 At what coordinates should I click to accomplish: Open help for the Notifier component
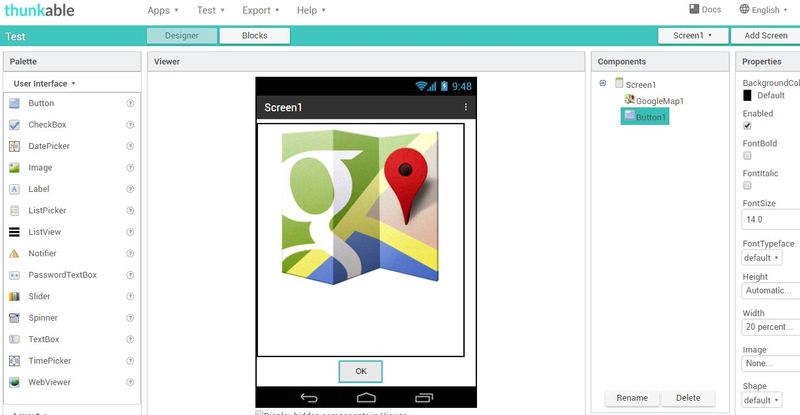[130, 253]
